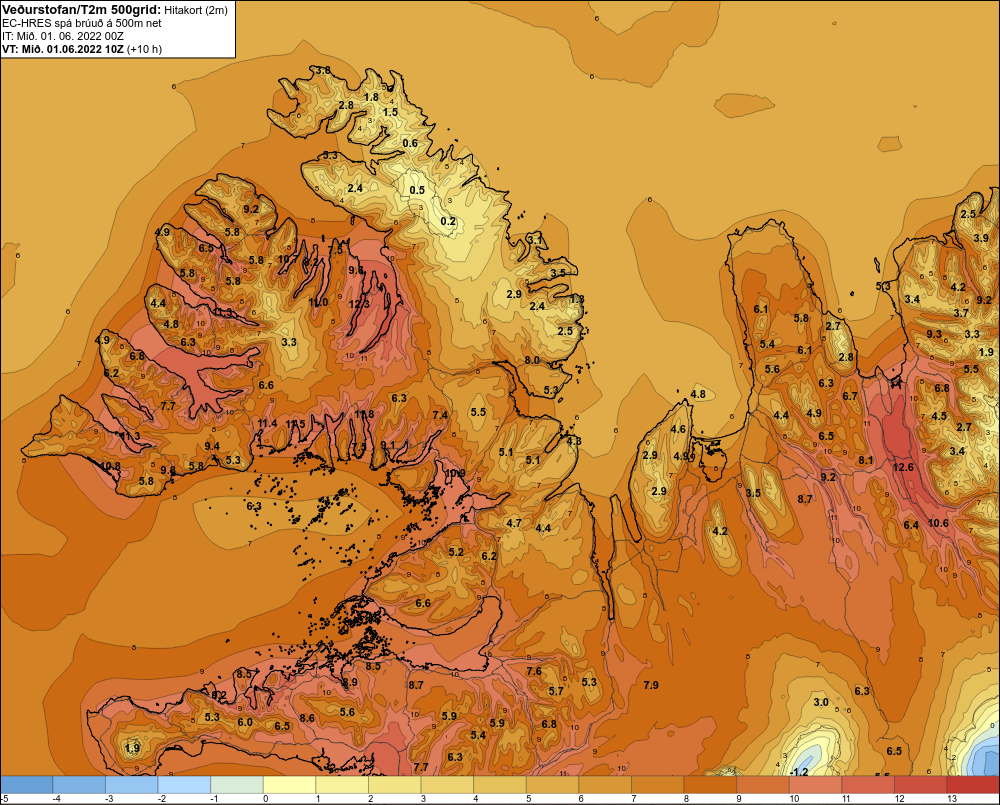
Task: Click the -1.2 temperature value over the glacier
Action: [x=798, y=772]
